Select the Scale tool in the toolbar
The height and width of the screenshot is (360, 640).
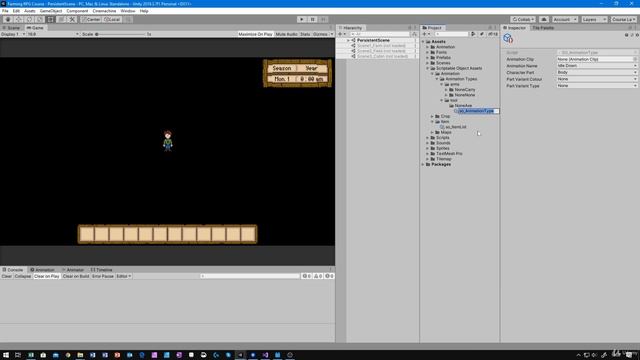click(x=40, y=19)
